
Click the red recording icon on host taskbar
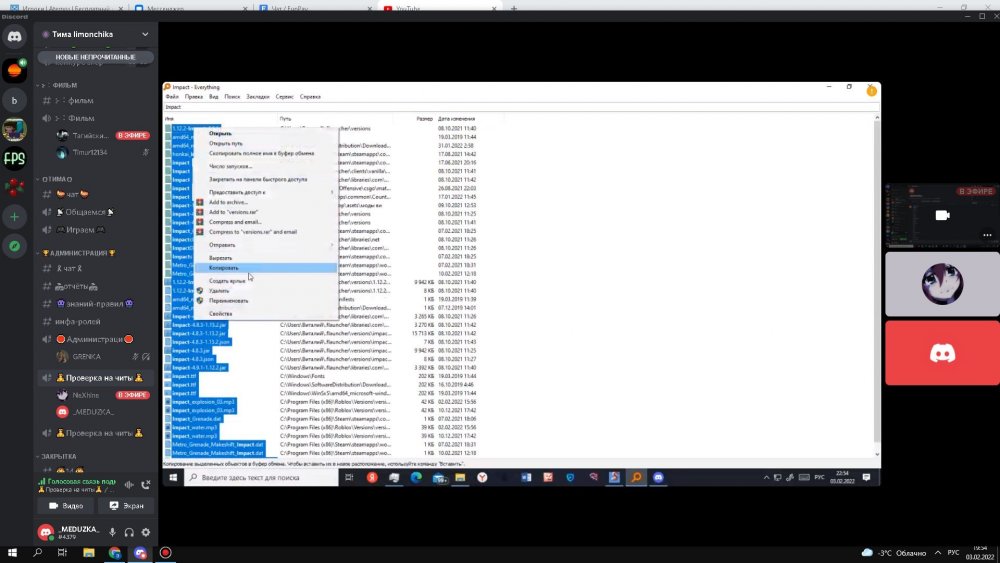click(x=165, y=553)
